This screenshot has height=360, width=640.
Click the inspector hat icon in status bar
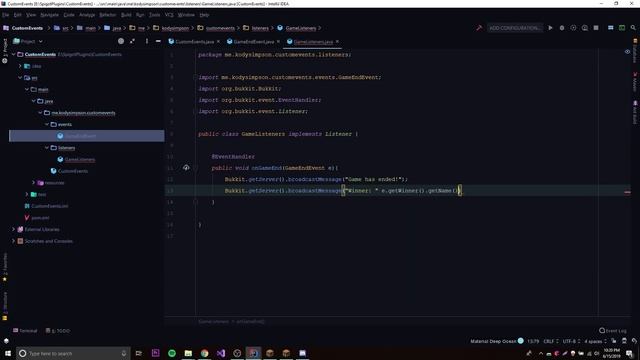(x=624, y=341)
